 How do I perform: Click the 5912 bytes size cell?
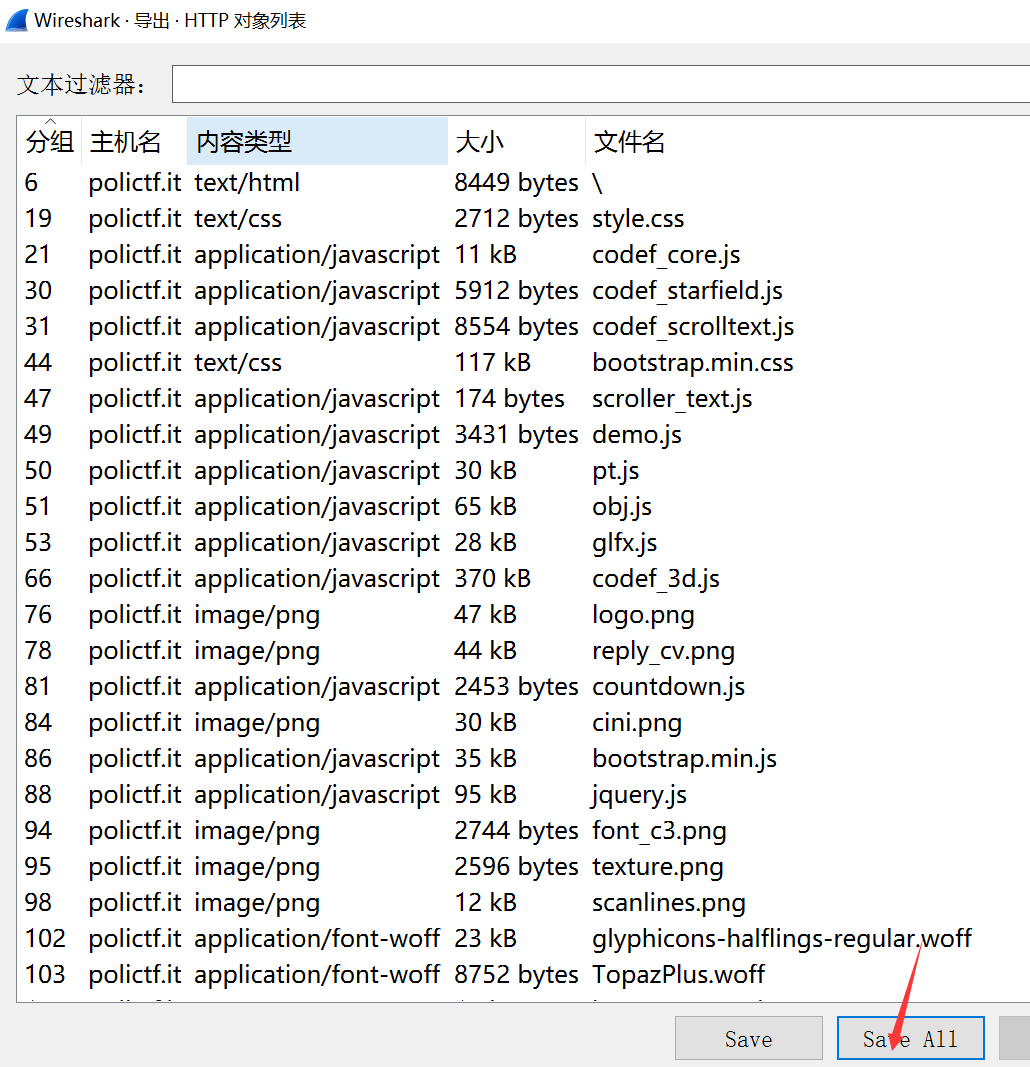click(516, 291)
